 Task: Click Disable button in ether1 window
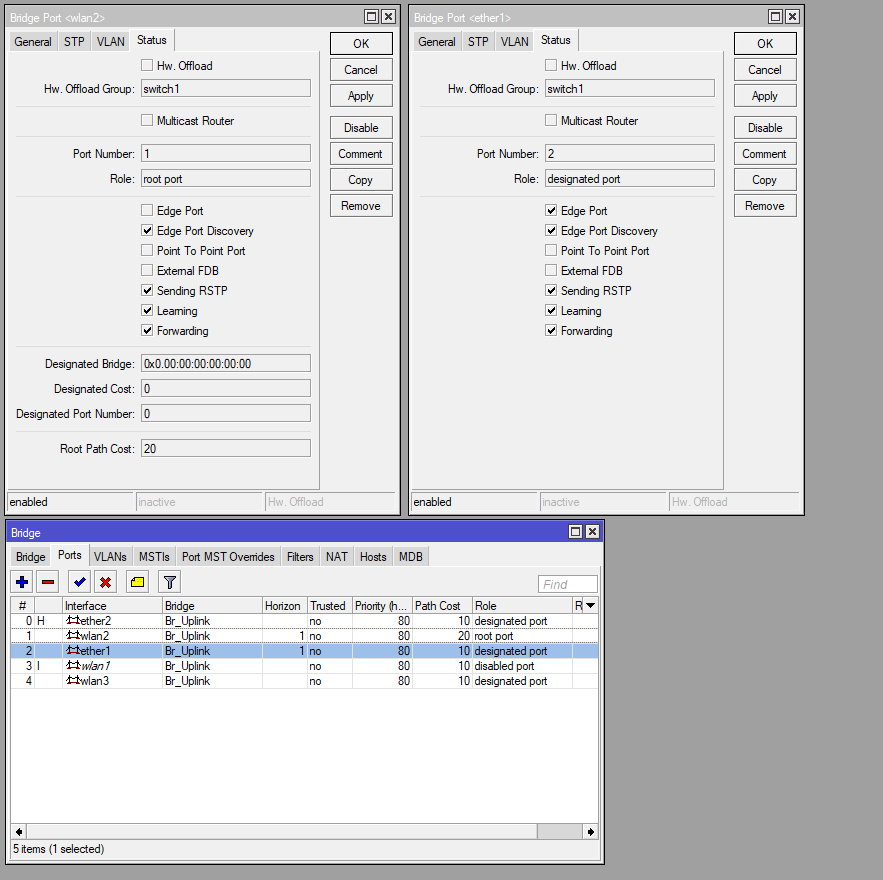(x=765, y=128)
